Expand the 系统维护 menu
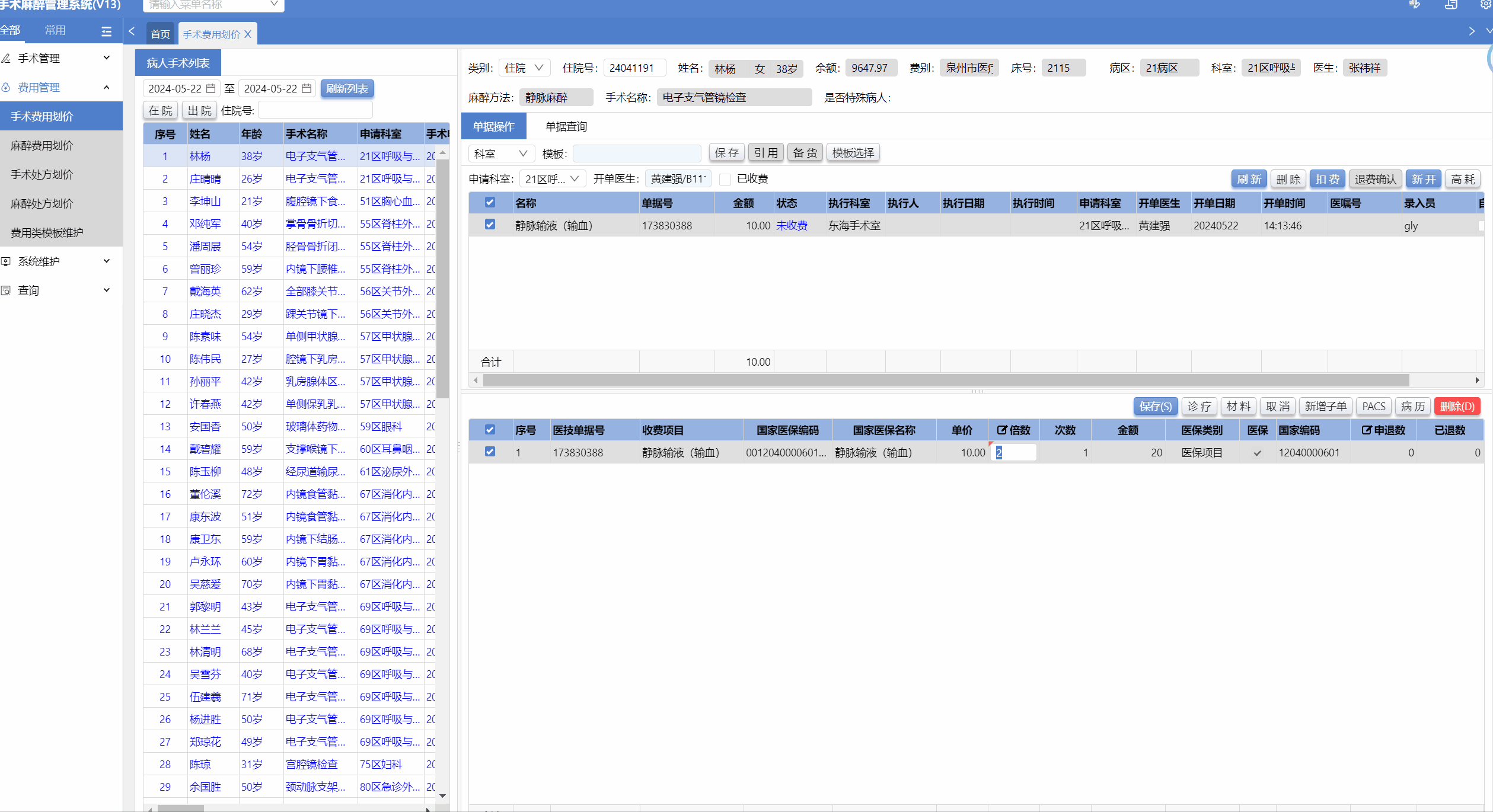The image size is (1493, 812). click(x=107, y=261)
